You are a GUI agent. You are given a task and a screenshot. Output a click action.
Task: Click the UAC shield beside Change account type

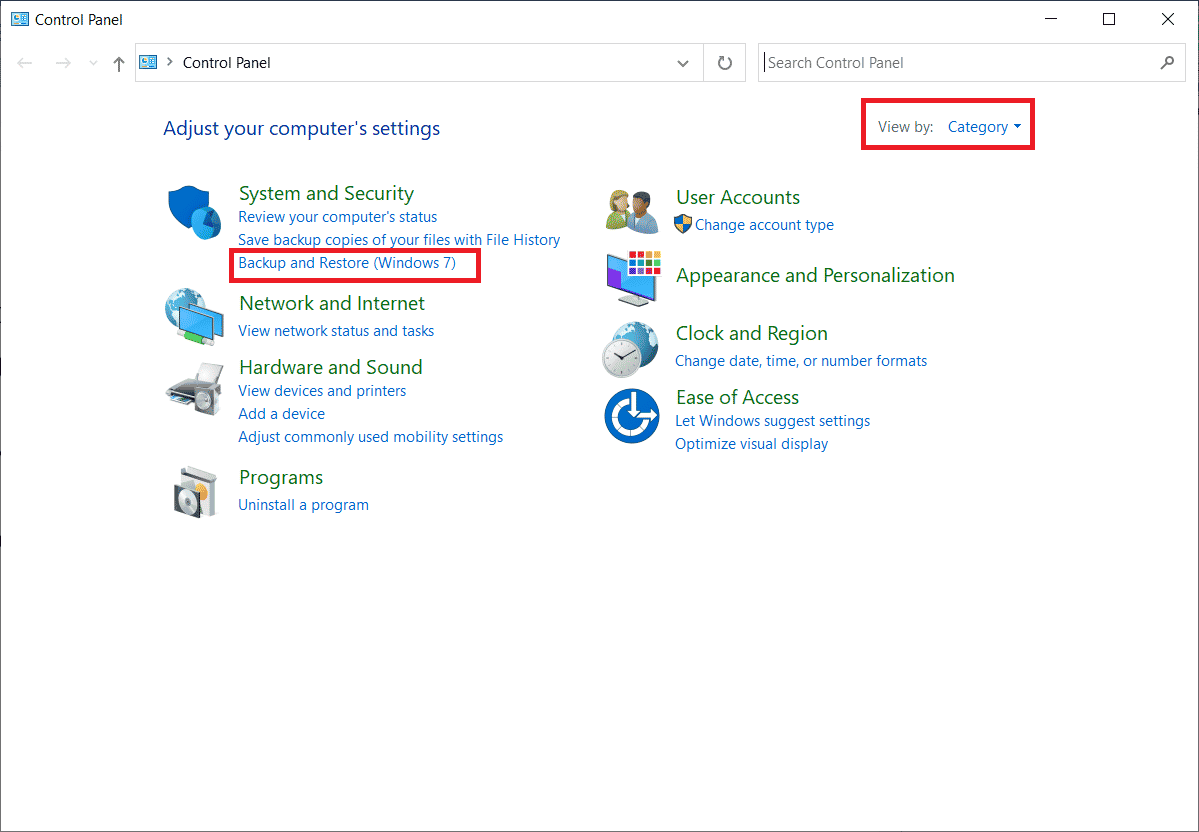(683, 224)
